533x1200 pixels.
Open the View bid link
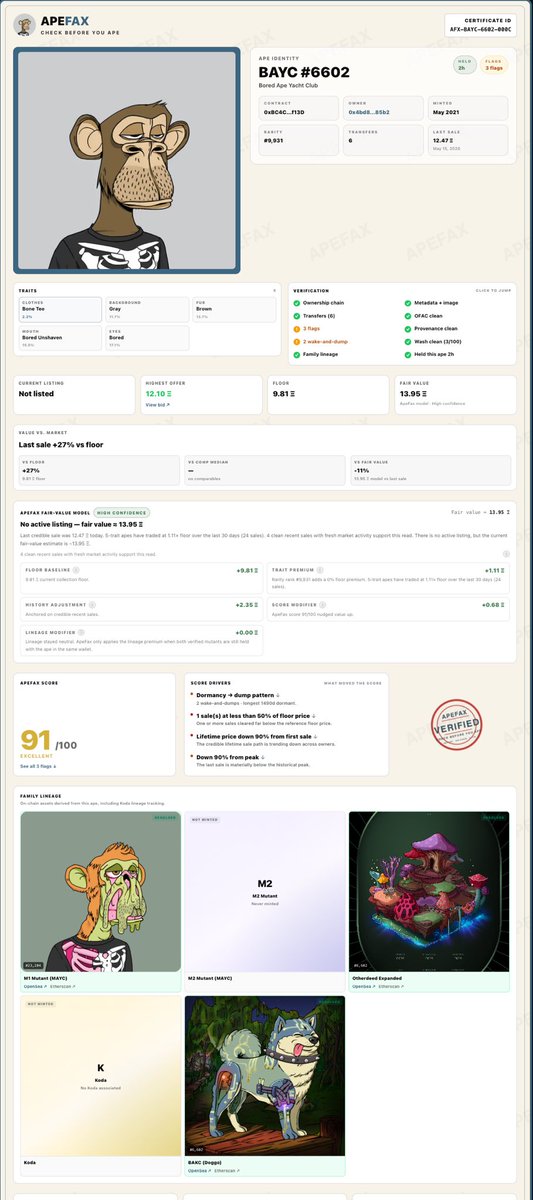(158, 405)
